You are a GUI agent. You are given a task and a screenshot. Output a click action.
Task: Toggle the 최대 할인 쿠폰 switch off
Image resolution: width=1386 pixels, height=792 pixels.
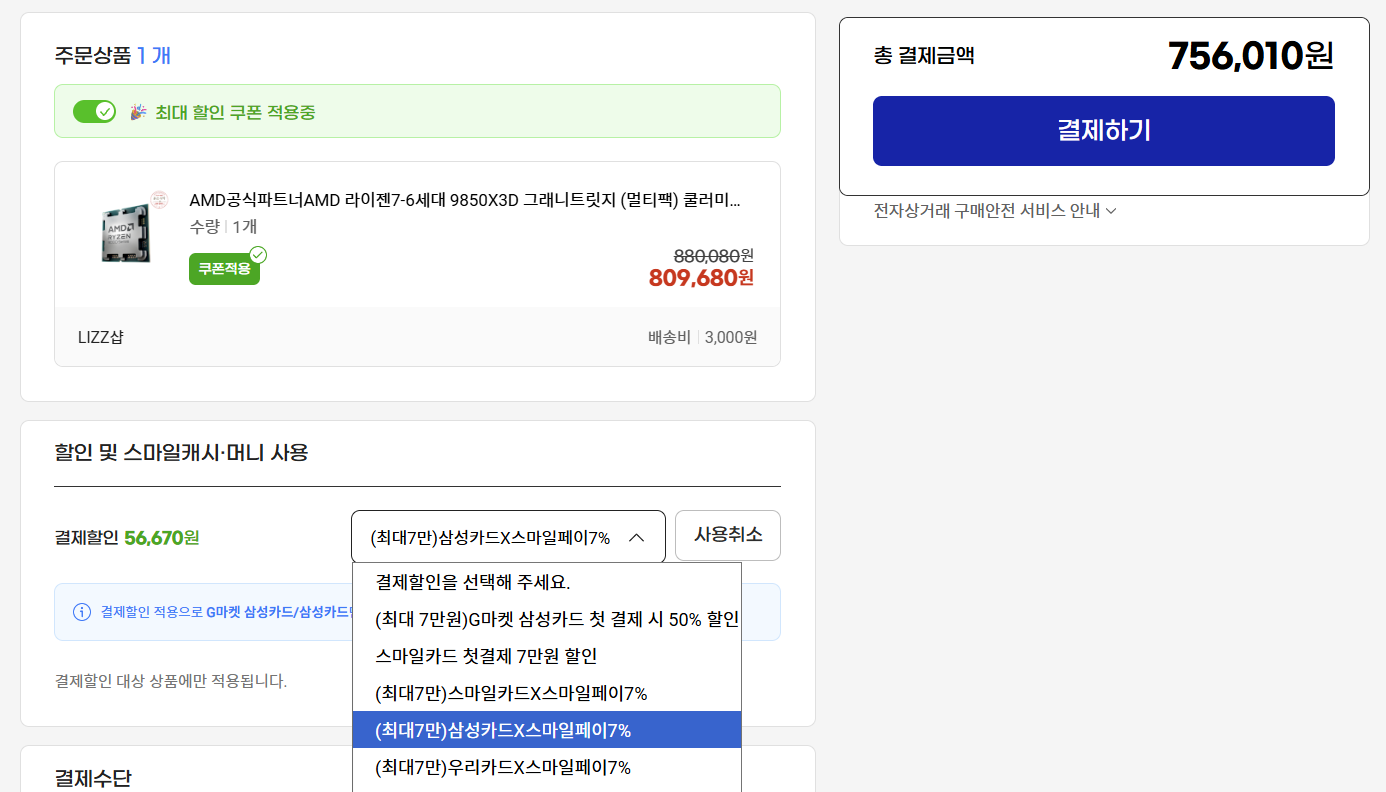point(95,111)
